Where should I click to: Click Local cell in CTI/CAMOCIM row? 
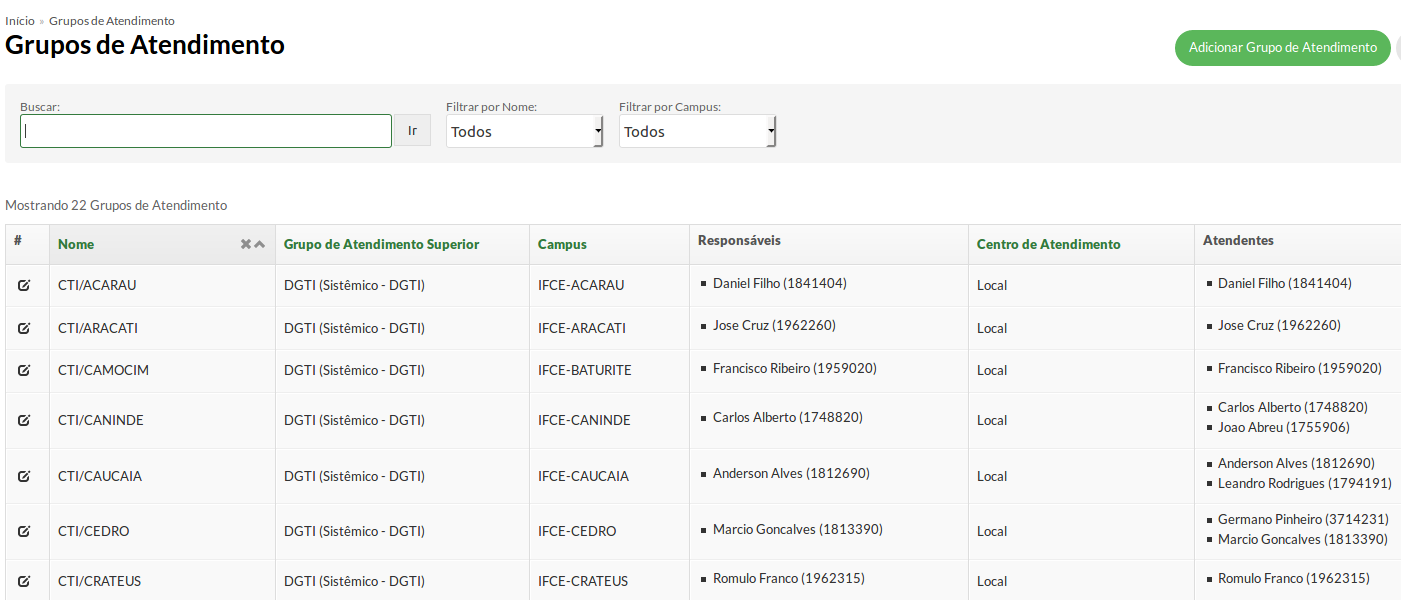point(992,370)
